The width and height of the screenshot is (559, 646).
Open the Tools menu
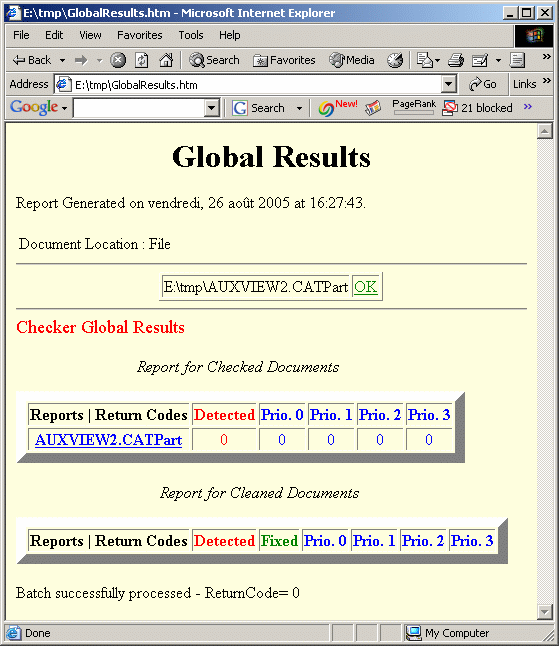(x=191, y=35)
